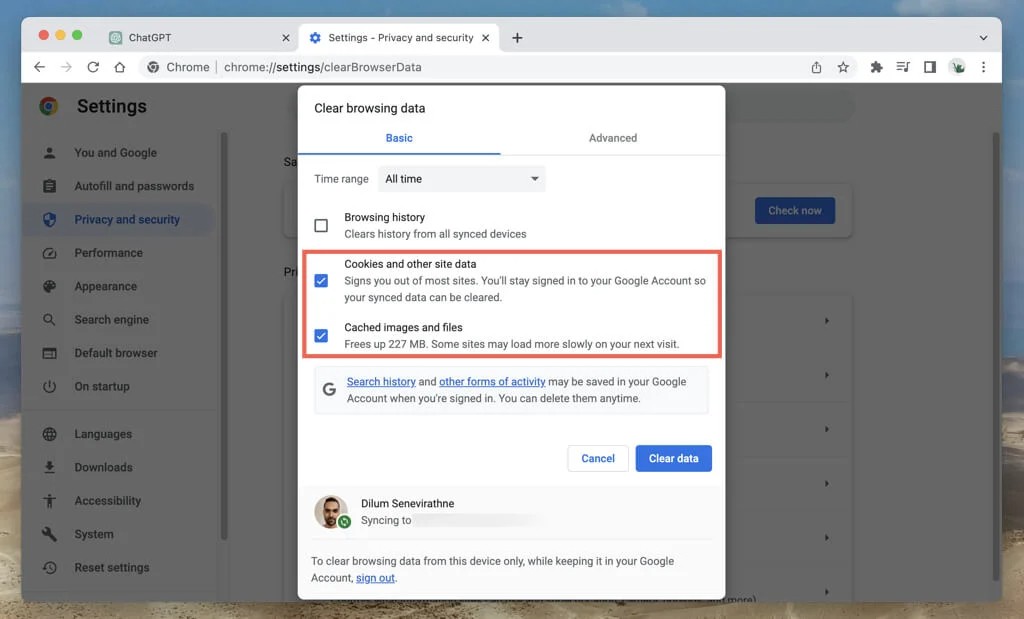The height and width of the screenshot is (619, 1024).
Task: Click the Appearance palette icon in sidebar
Action: [52, 286]
